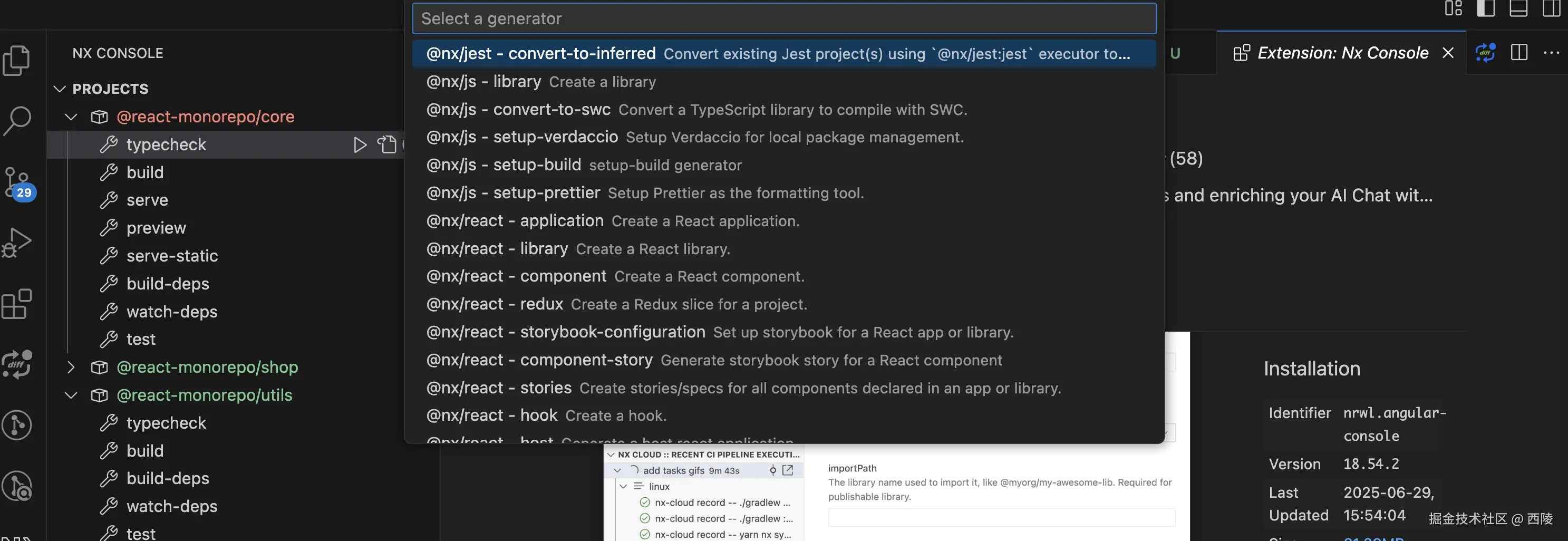
Task: Click the diff compare icon in editor toolbar
Action: tap(1485, 53)
